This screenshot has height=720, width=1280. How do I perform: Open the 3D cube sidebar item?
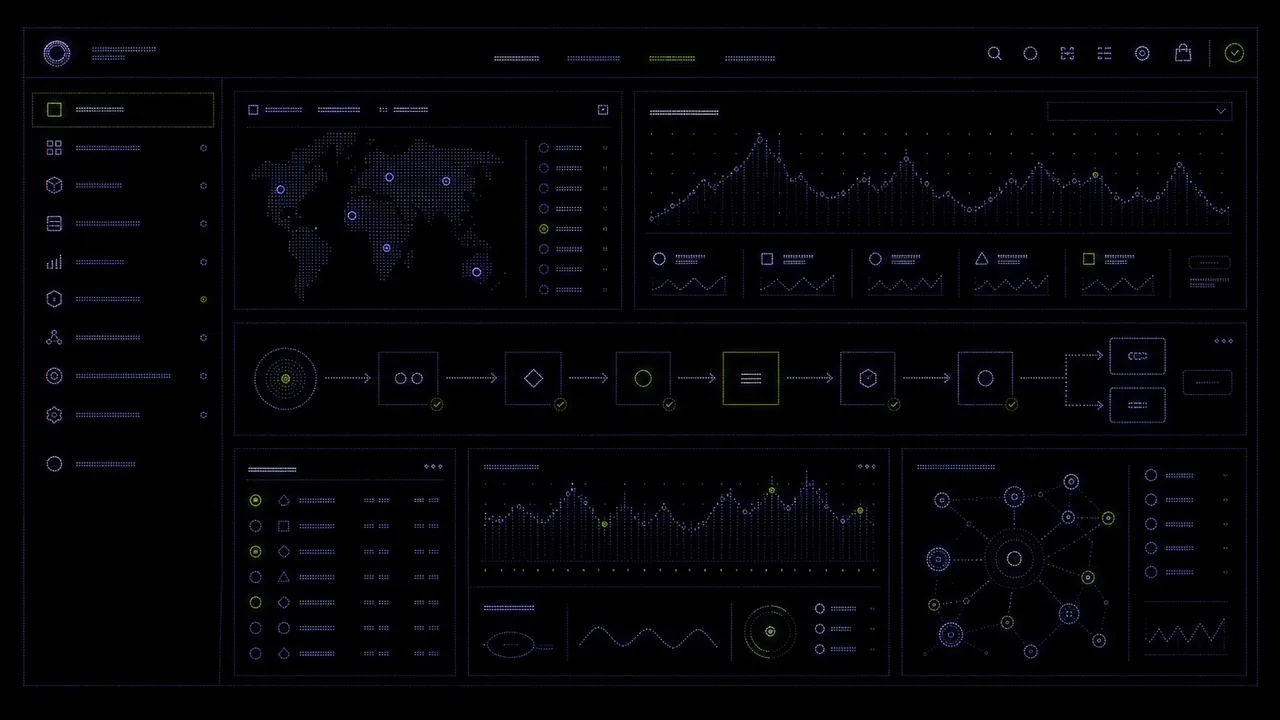tap(54, 185)
